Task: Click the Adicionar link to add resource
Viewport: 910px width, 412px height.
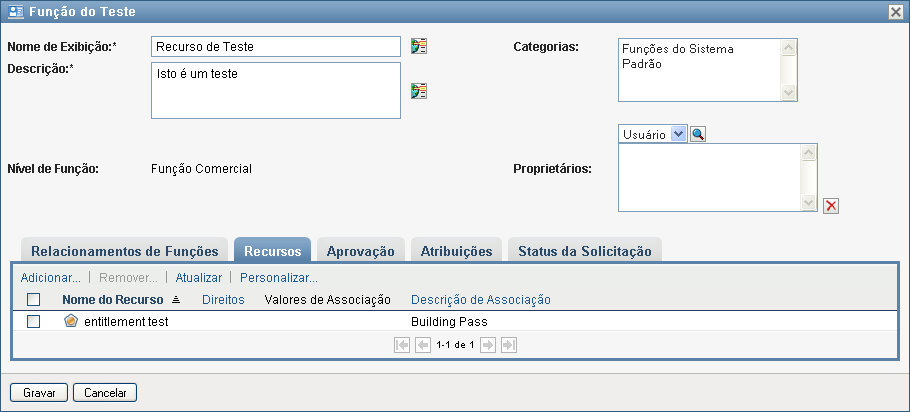Action: click(x=51, y=277)
